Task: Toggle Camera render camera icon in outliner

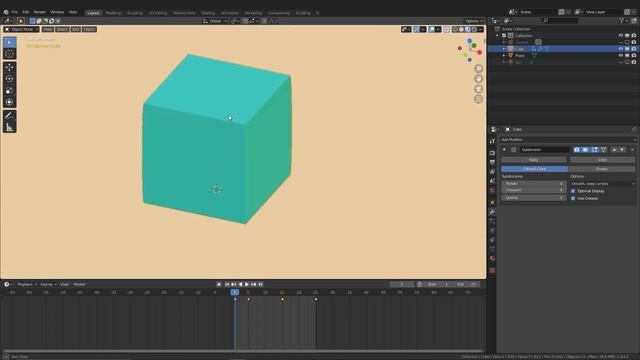Action: 633,42
